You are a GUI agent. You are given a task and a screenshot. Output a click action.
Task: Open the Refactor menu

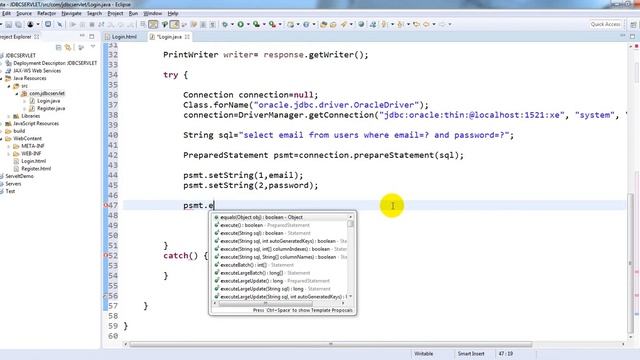tap(47, 13)
